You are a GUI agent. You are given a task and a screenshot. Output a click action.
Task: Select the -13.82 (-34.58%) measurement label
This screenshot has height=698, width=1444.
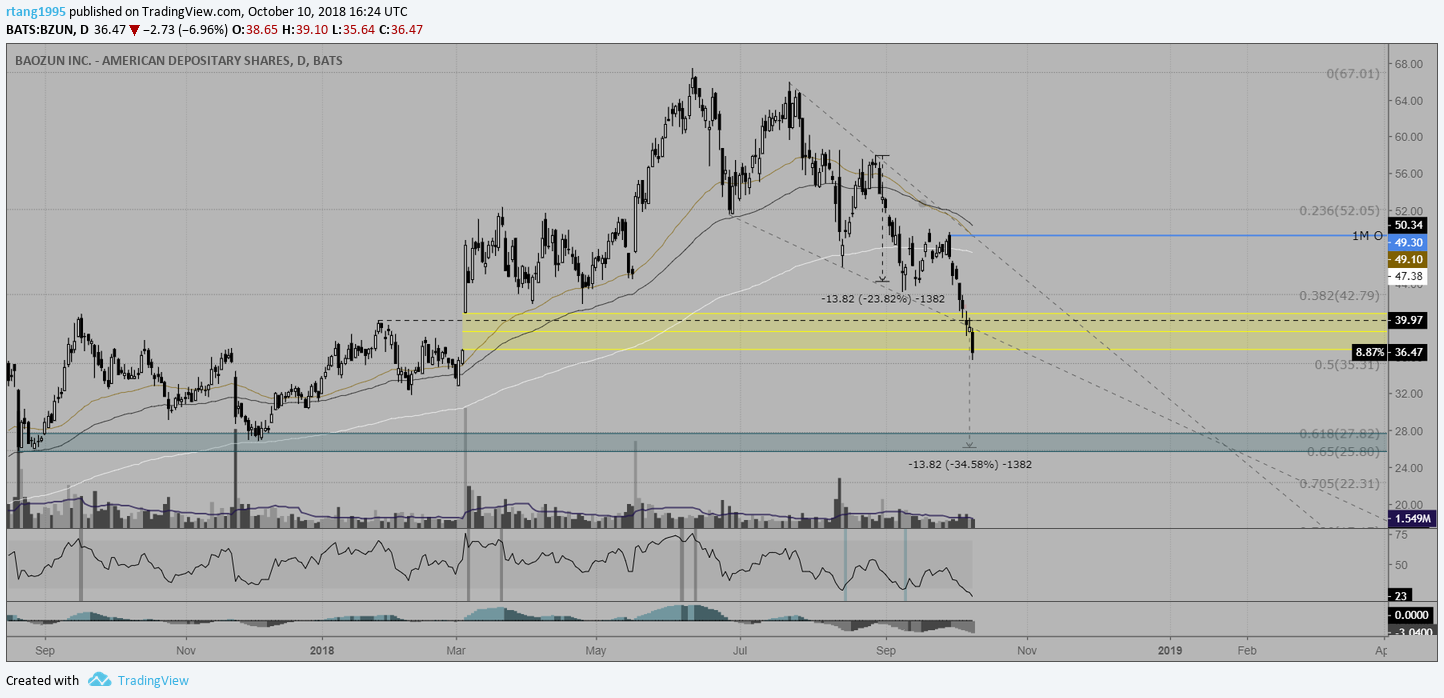[970, 464]
